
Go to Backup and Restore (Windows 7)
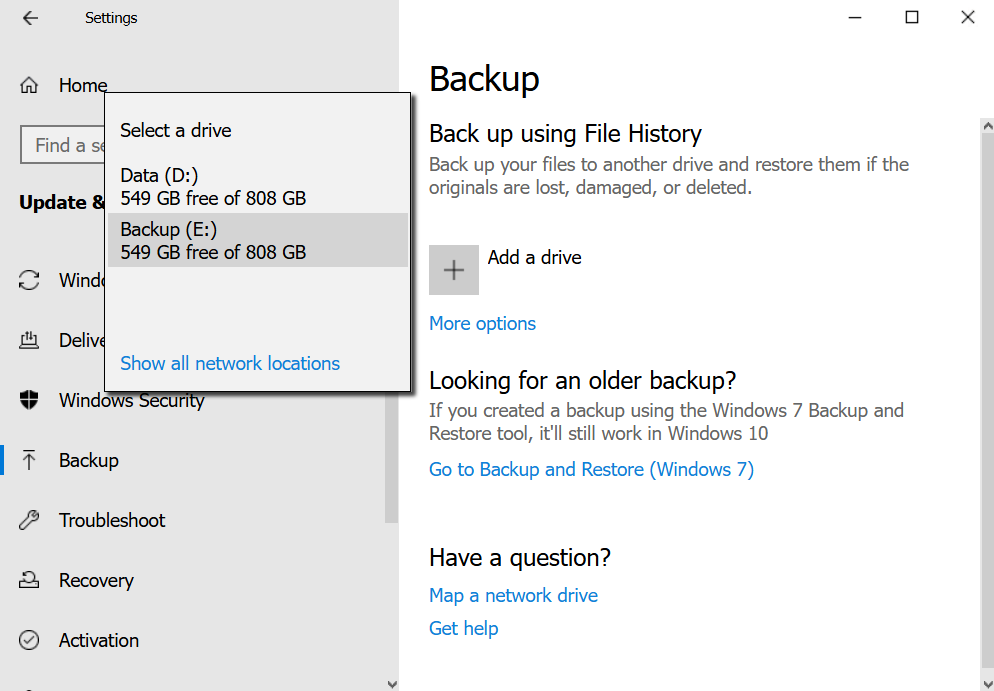pos(591,470)
